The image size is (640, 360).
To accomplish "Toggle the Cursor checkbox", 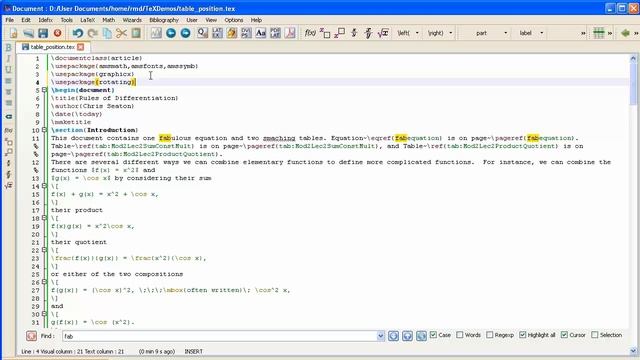I will coord(564,335).
